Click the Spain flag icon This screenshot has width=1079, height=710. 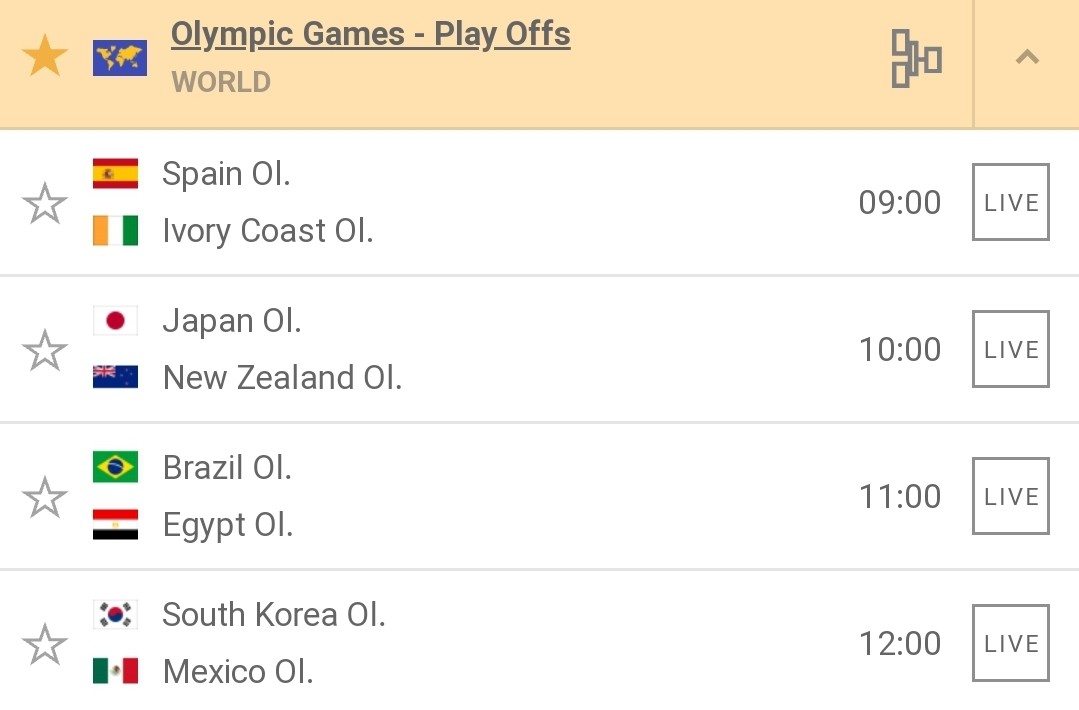pyautogui.click(x=116, y=173)
